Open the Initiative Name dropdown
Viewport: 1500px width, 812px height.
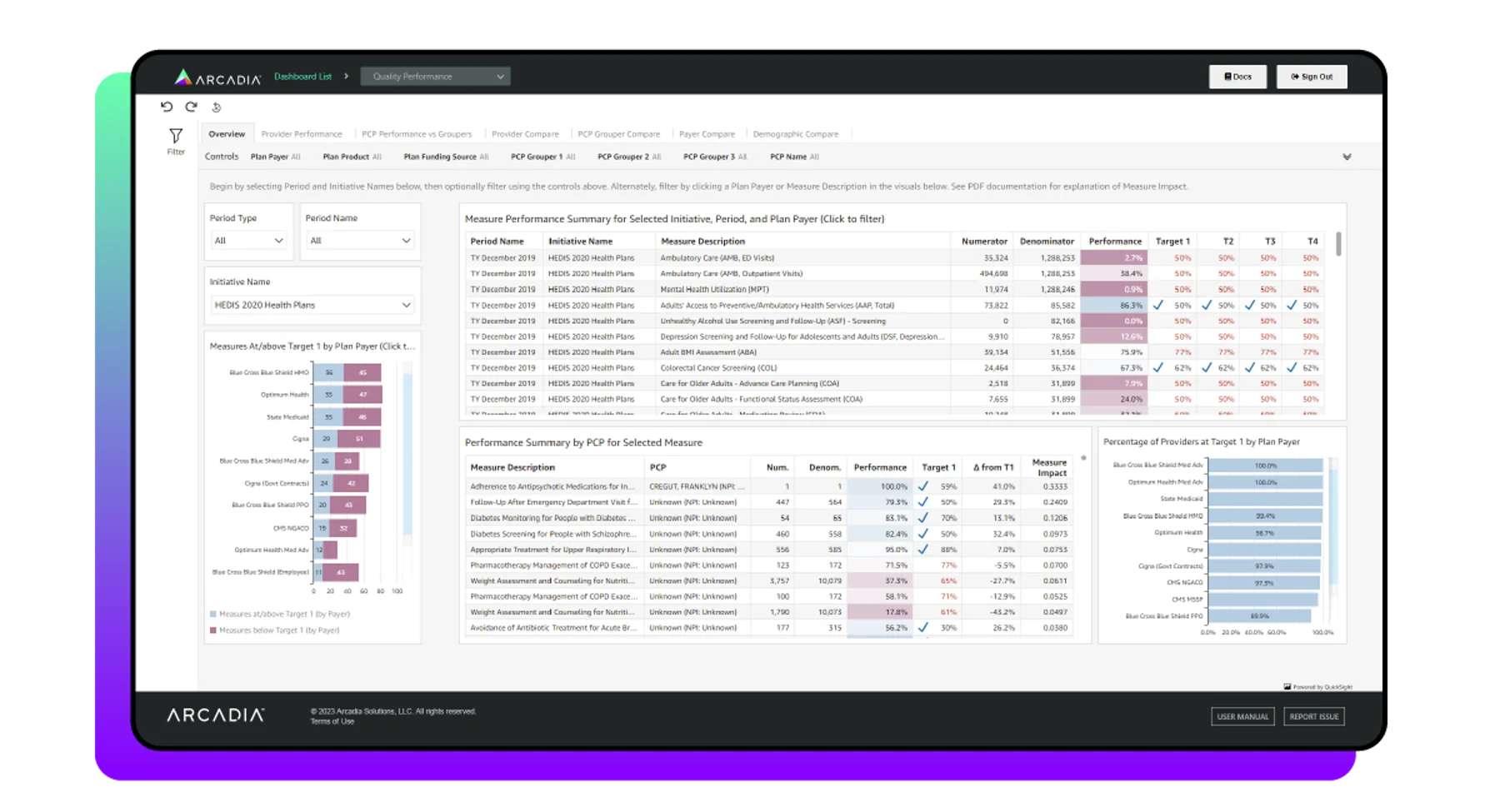(x=312, y=305)
